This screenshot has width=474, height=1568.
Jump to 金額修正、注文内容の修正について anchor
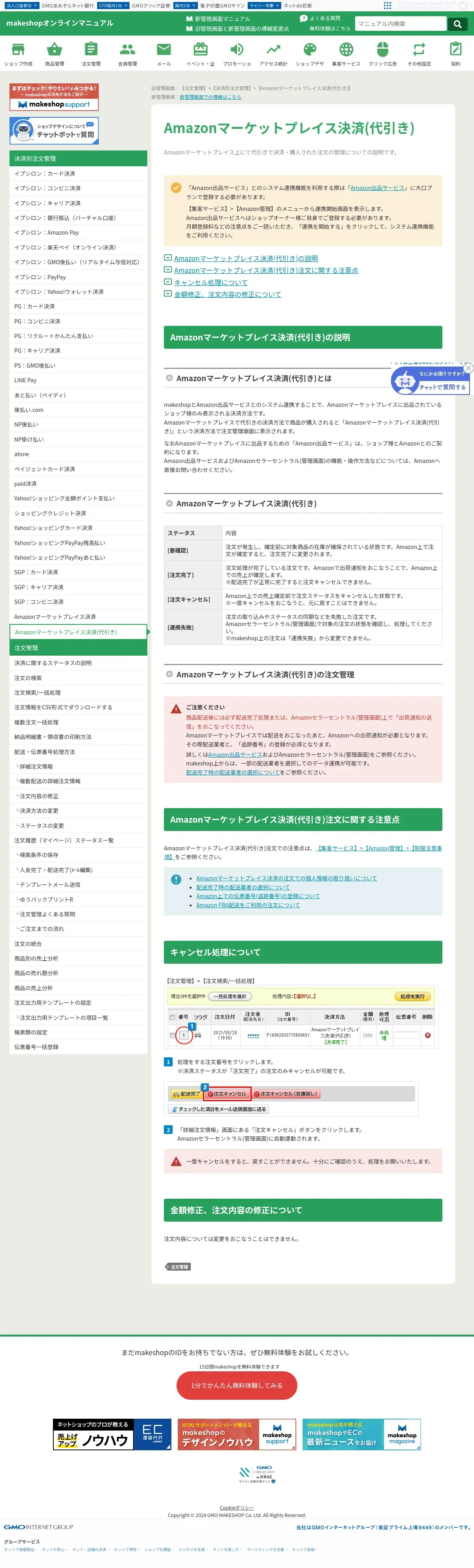point(228,295)
